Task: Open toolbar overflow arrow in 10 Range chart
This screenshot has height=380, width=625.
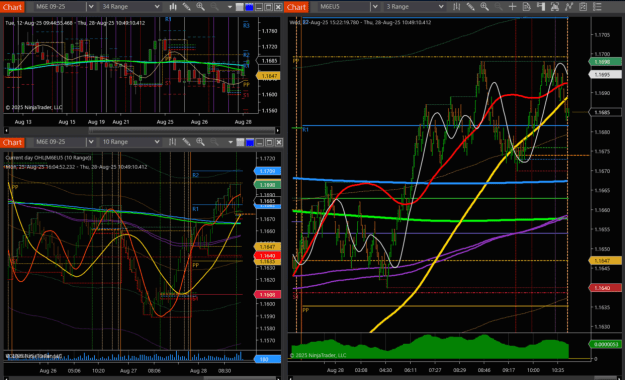Action: pos(230,142)
